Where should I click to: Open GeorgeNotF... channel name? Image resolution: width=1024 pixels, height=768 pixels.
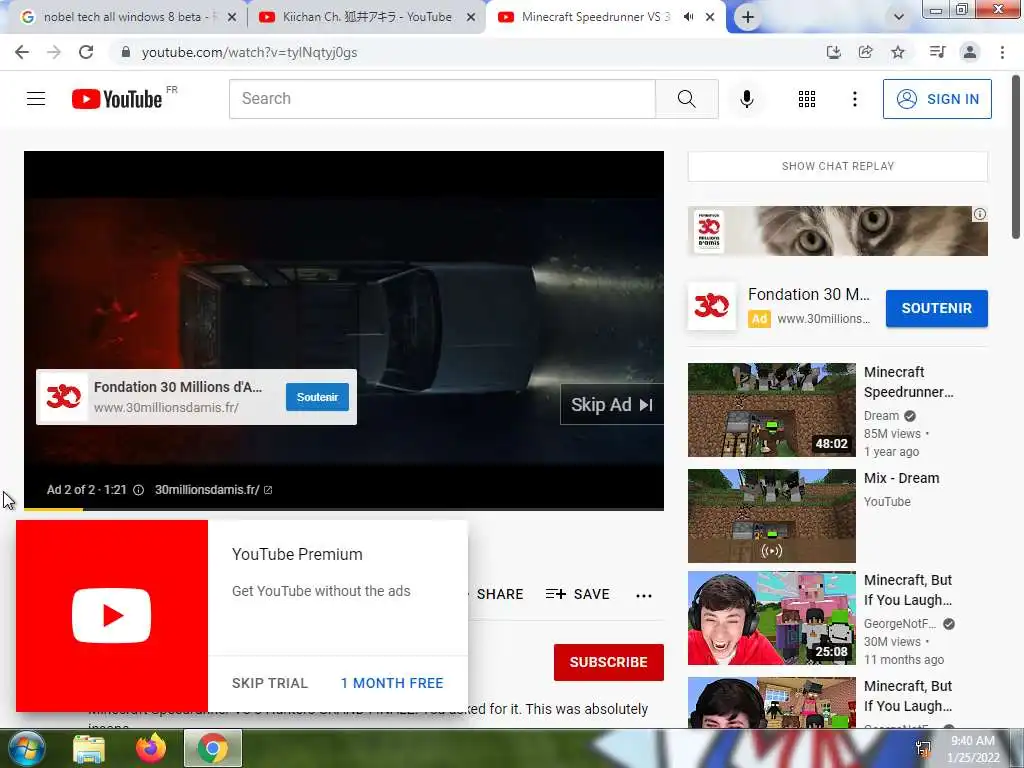coord(900,624)
